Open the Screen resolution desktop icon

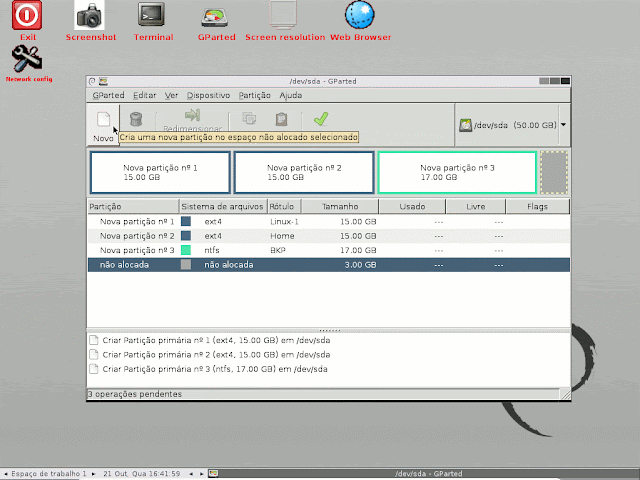tap(284, 20)
